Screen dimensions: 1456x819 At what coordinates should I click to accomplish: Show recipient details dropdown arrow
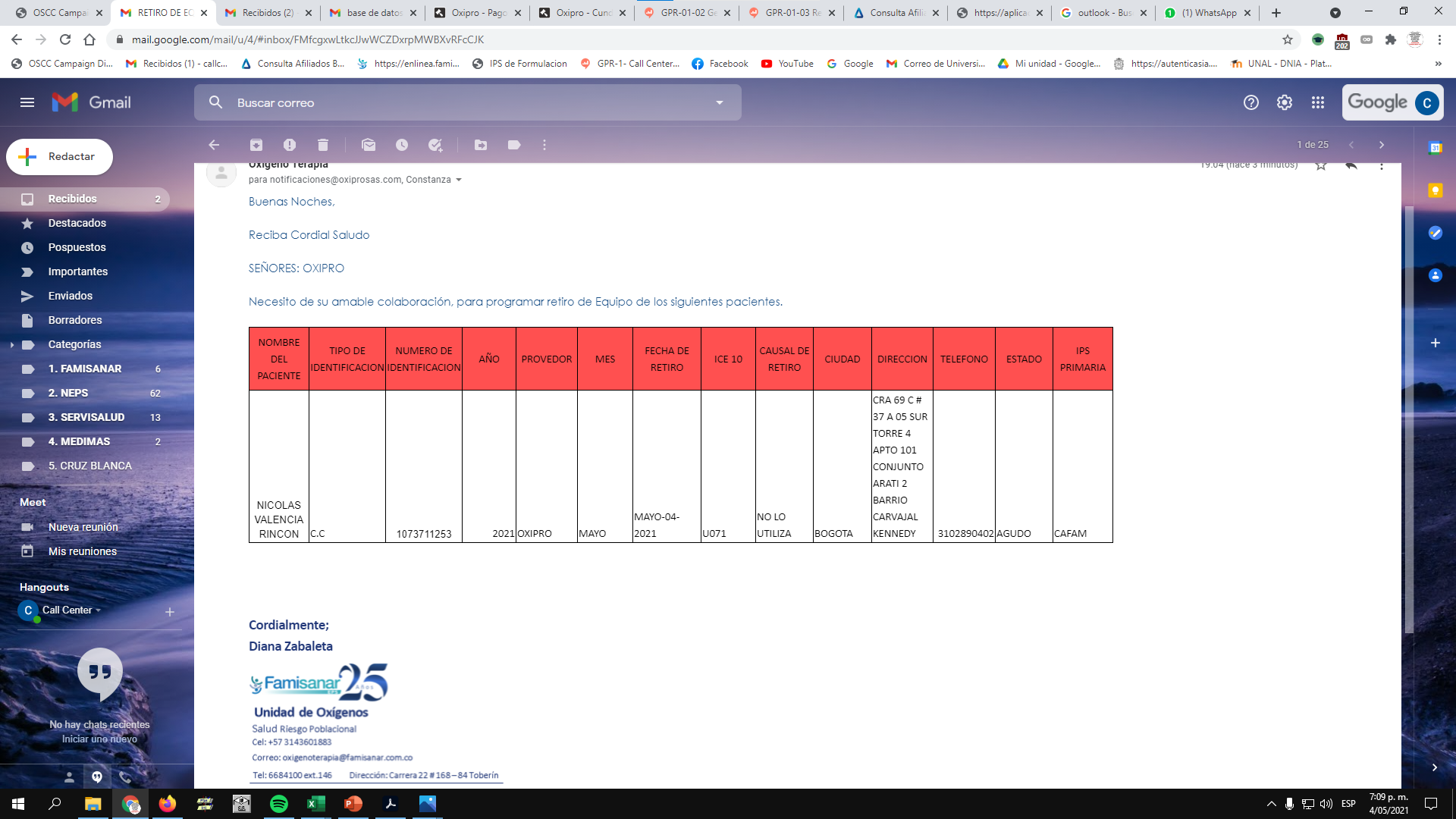(x=459, y=180)
